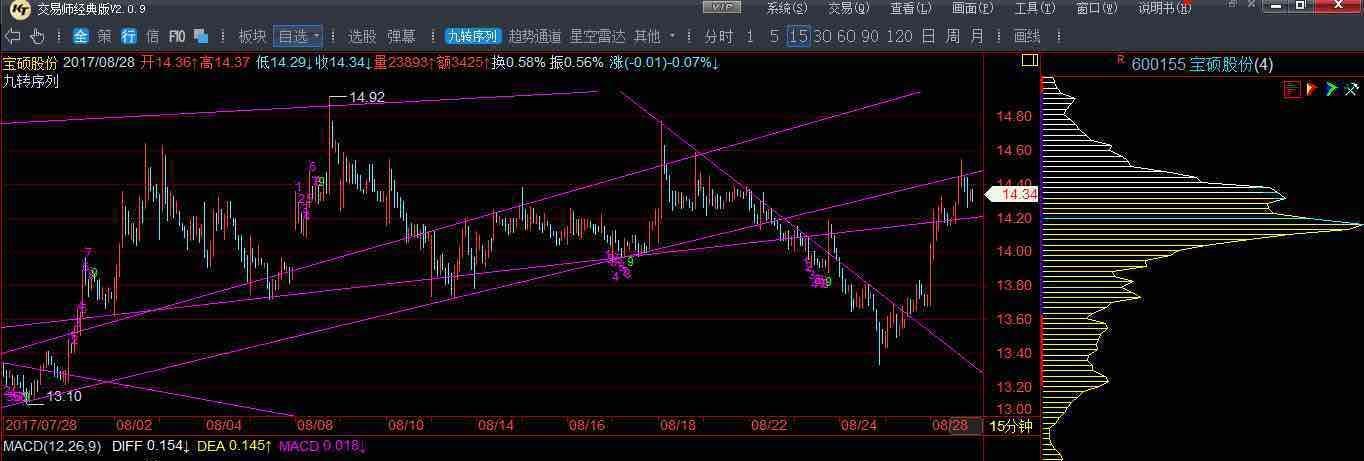Click the back arrow navigation icon
Image resolution: width=1364 pixels, height=461 pixels.
pyautogui.click(x=12, y=36)
